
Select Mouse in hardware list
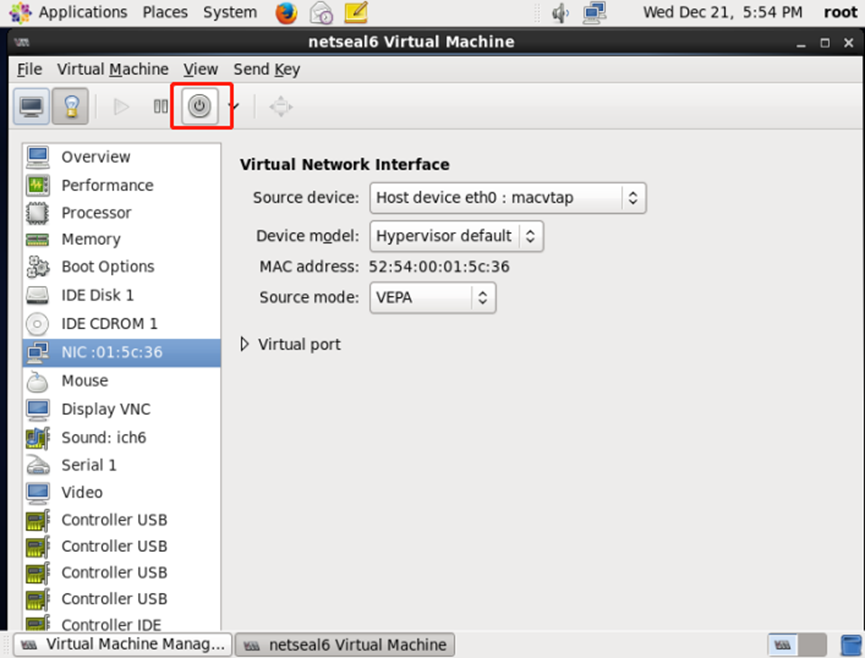pos(121,381)
